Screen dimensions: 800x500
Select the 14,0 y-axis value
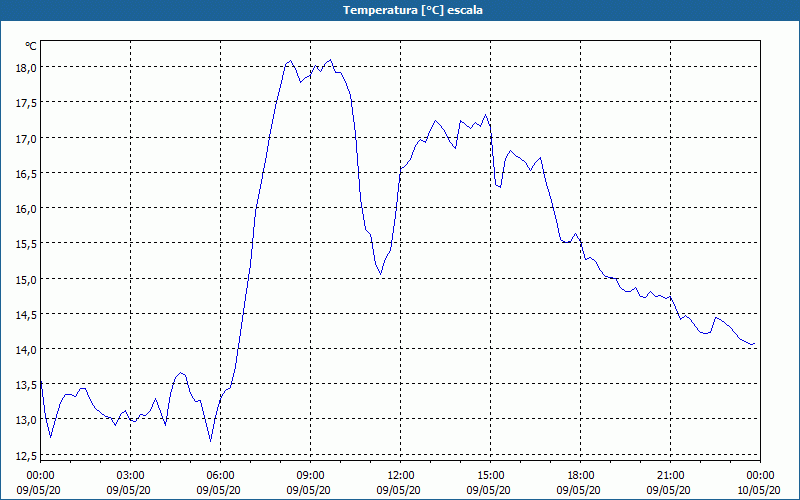pos(26,349)
